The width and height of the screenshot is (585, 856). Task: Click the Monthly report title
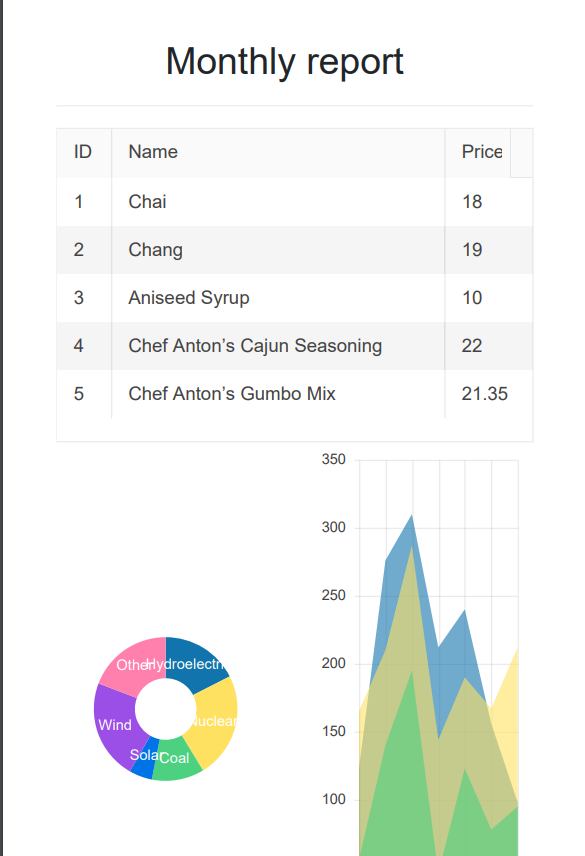pyautogui.click(x=285, y=61)
